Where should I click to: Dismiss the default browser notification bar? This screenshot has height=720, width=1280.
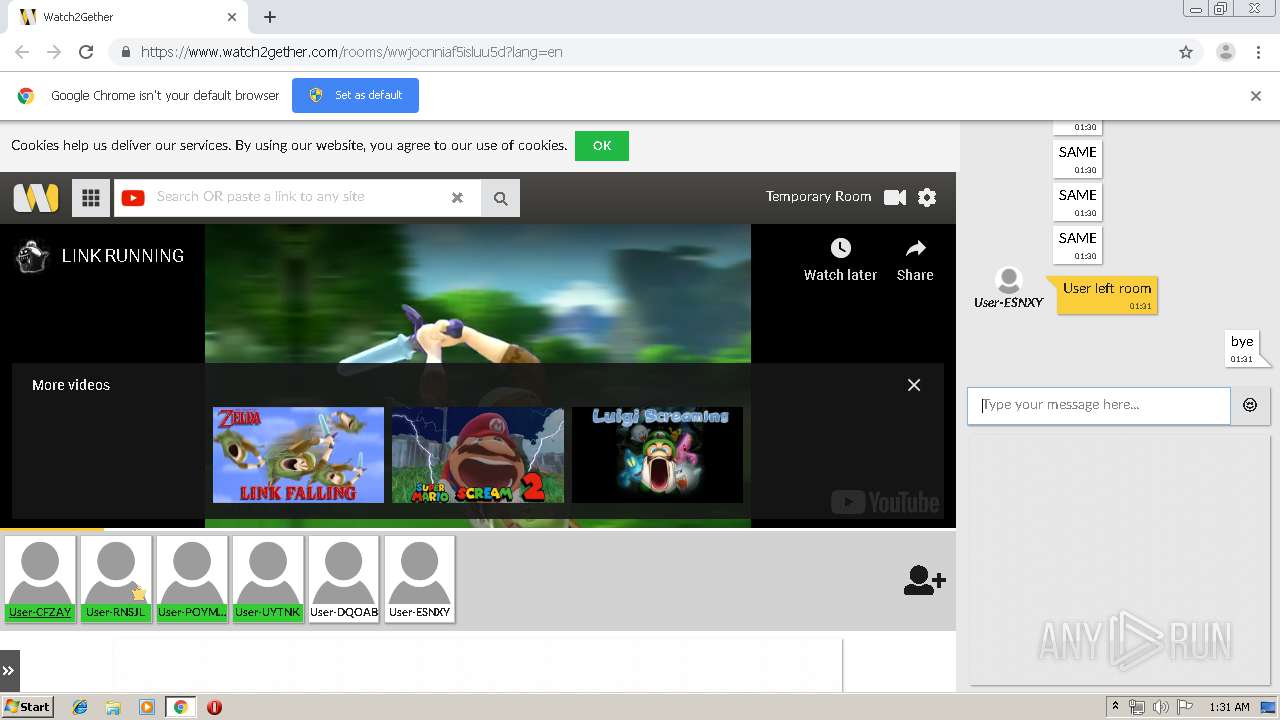pyautogui.click(x=1256, y=96)
